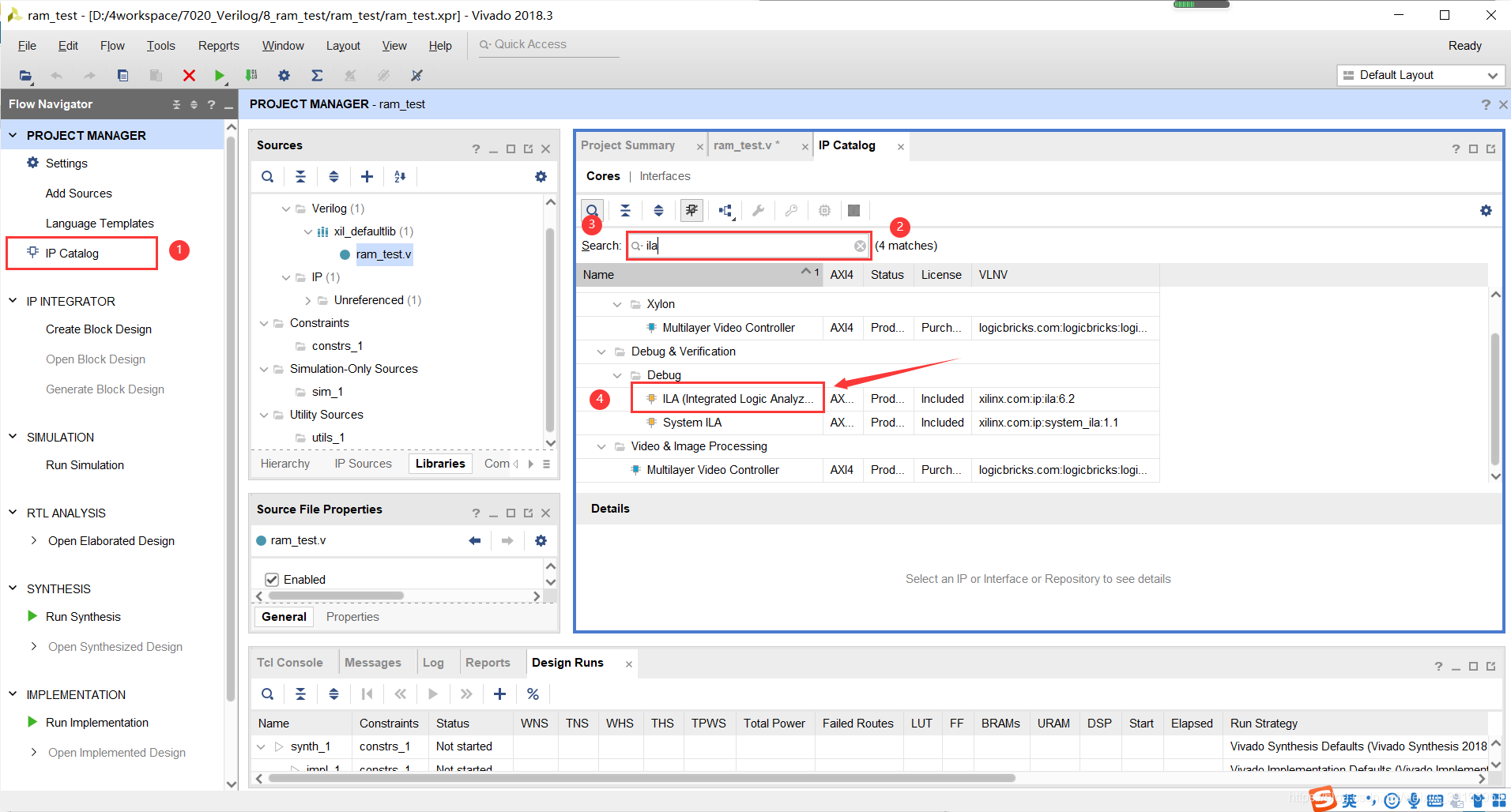This screenshot has width=1511, height=812.
Task: Clear the IP search field
Action: (860, 246)
